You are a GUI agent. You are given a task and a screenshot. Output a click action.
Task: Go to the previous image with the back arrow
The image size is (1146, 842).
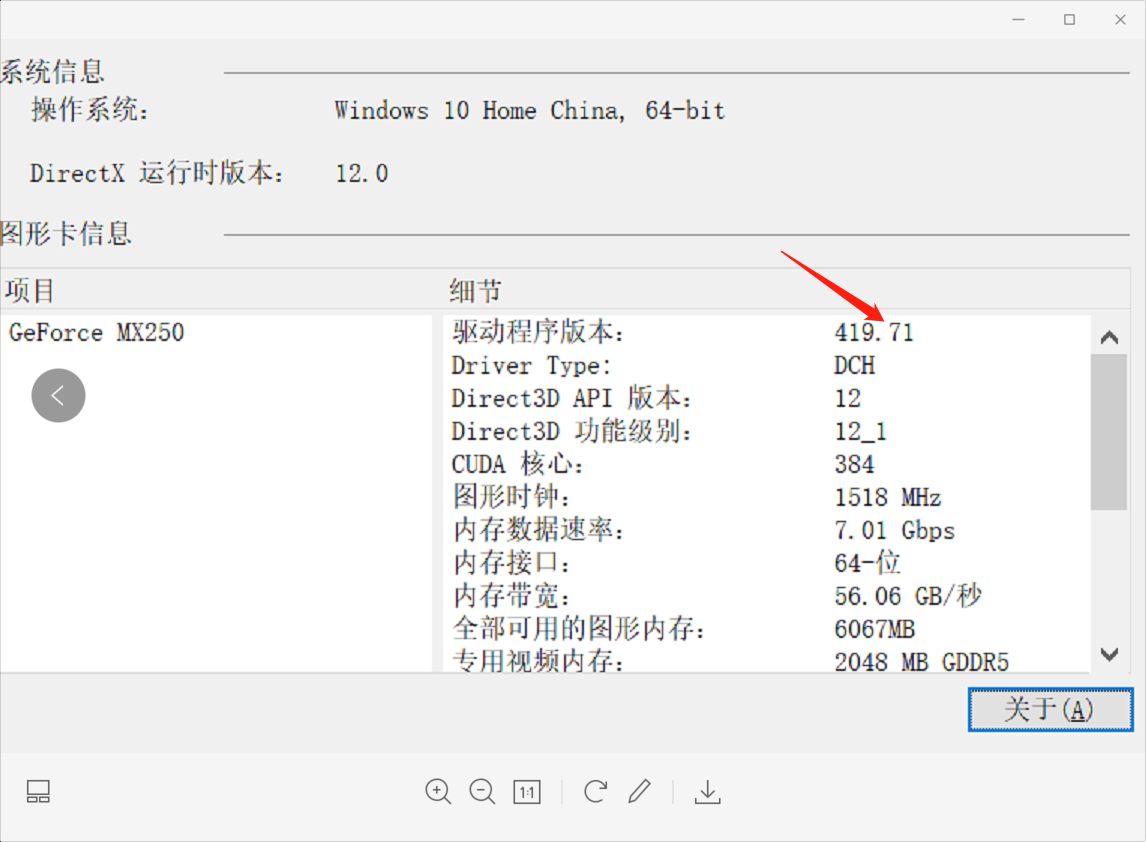tap(58, 395)
